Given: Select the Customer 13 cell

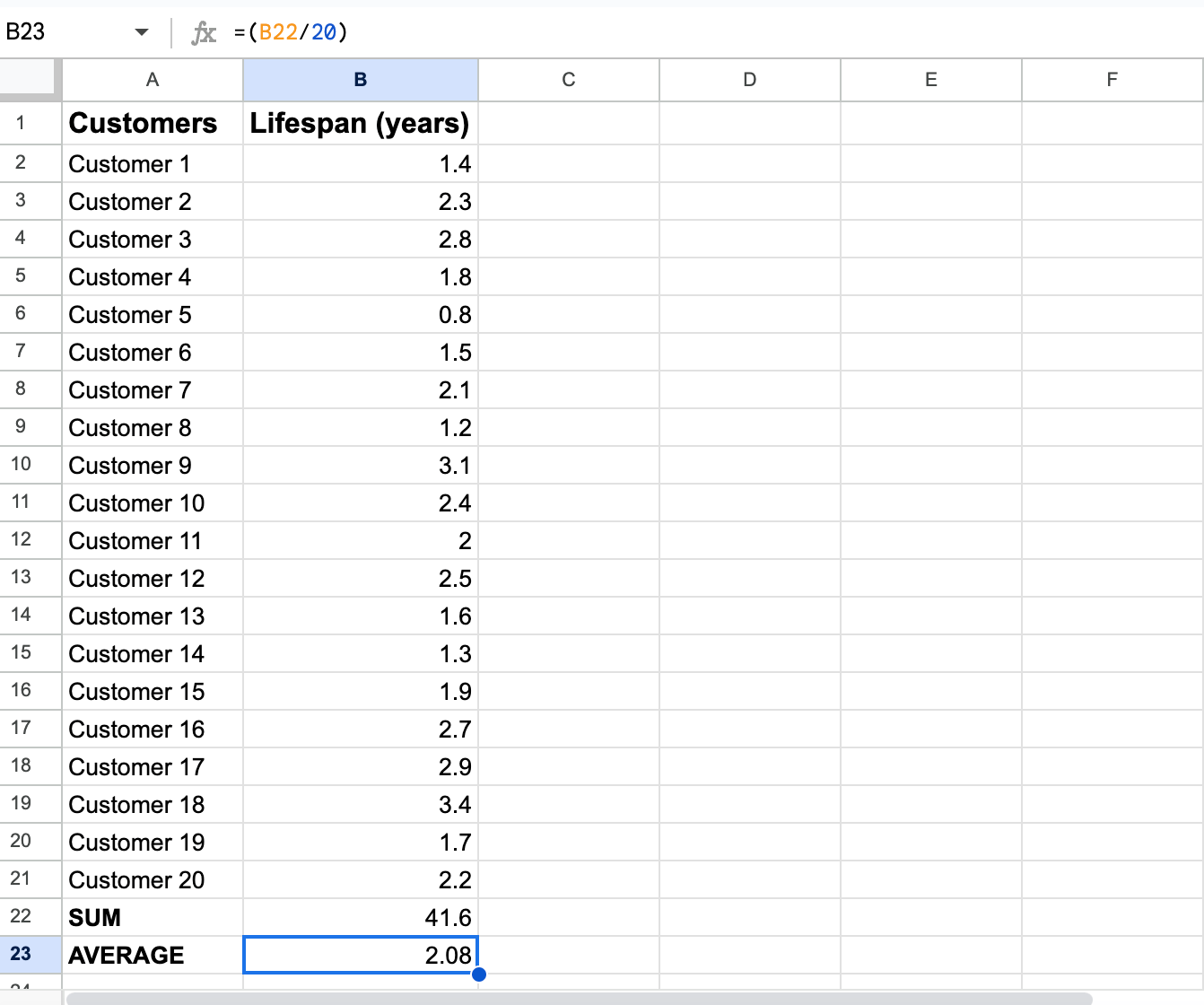Looking at the screenshot, I should [153, 616].
